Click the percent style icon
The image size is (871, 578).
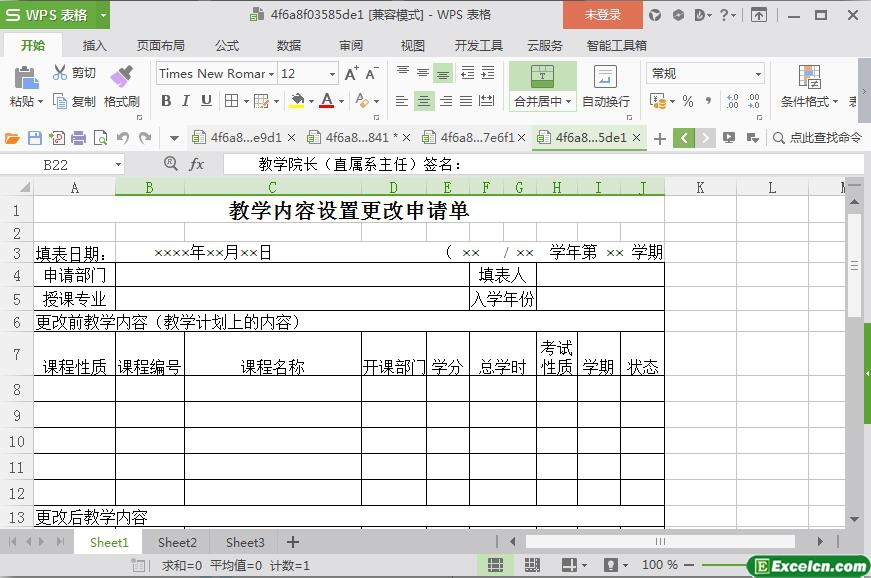(x=688, y=101)
